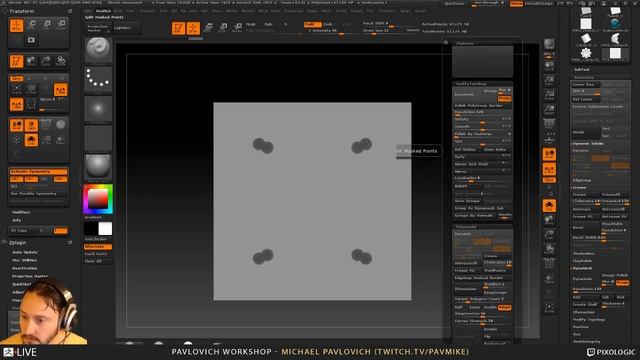Open the Alpha glow thumbnail
This screenshot has height=360, width=640.
98,108
